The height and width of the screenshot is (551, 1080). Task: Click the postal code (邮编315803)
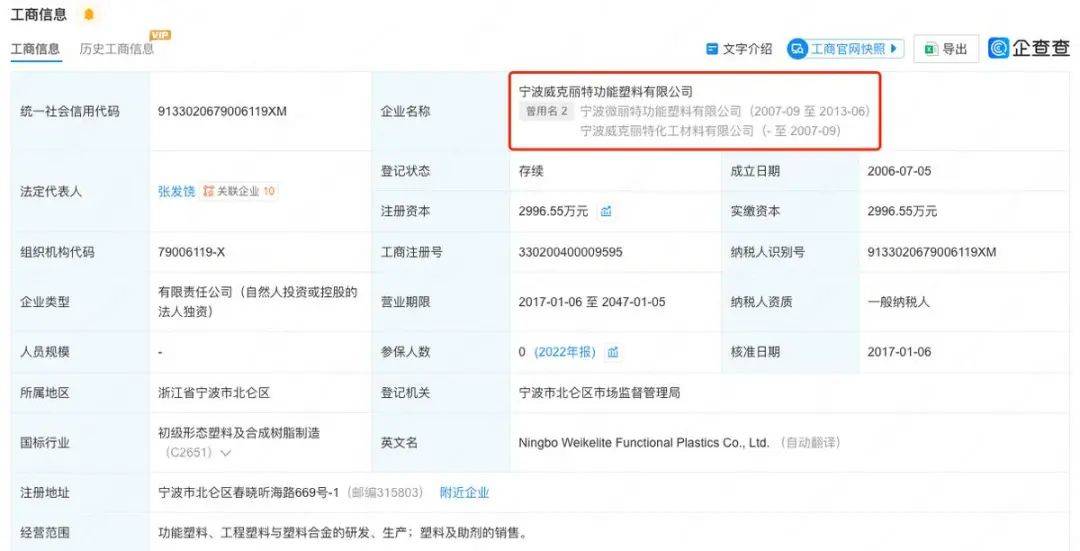384,492
